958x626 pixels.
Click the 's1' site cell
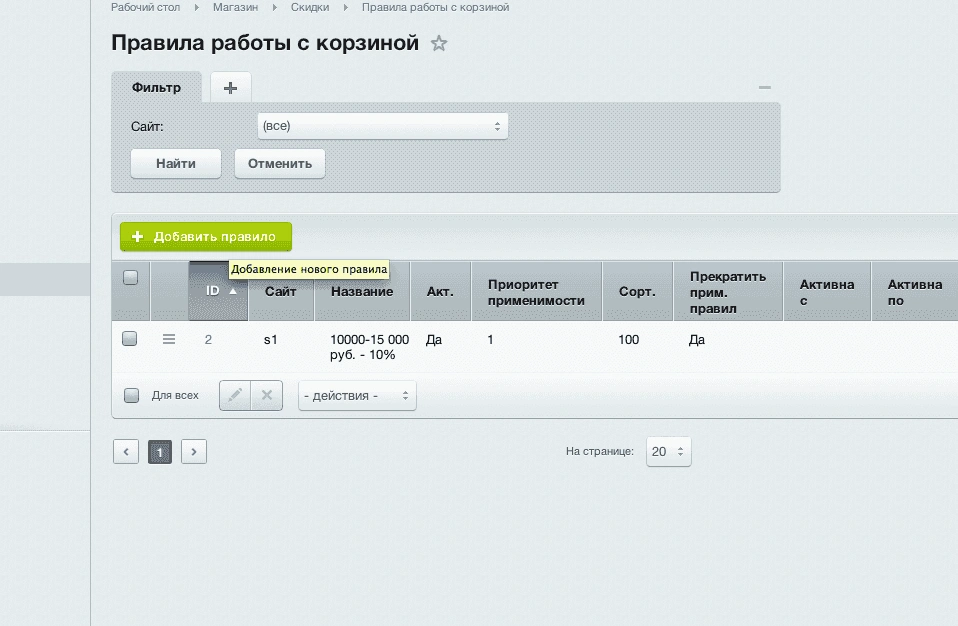coord(271,340)
